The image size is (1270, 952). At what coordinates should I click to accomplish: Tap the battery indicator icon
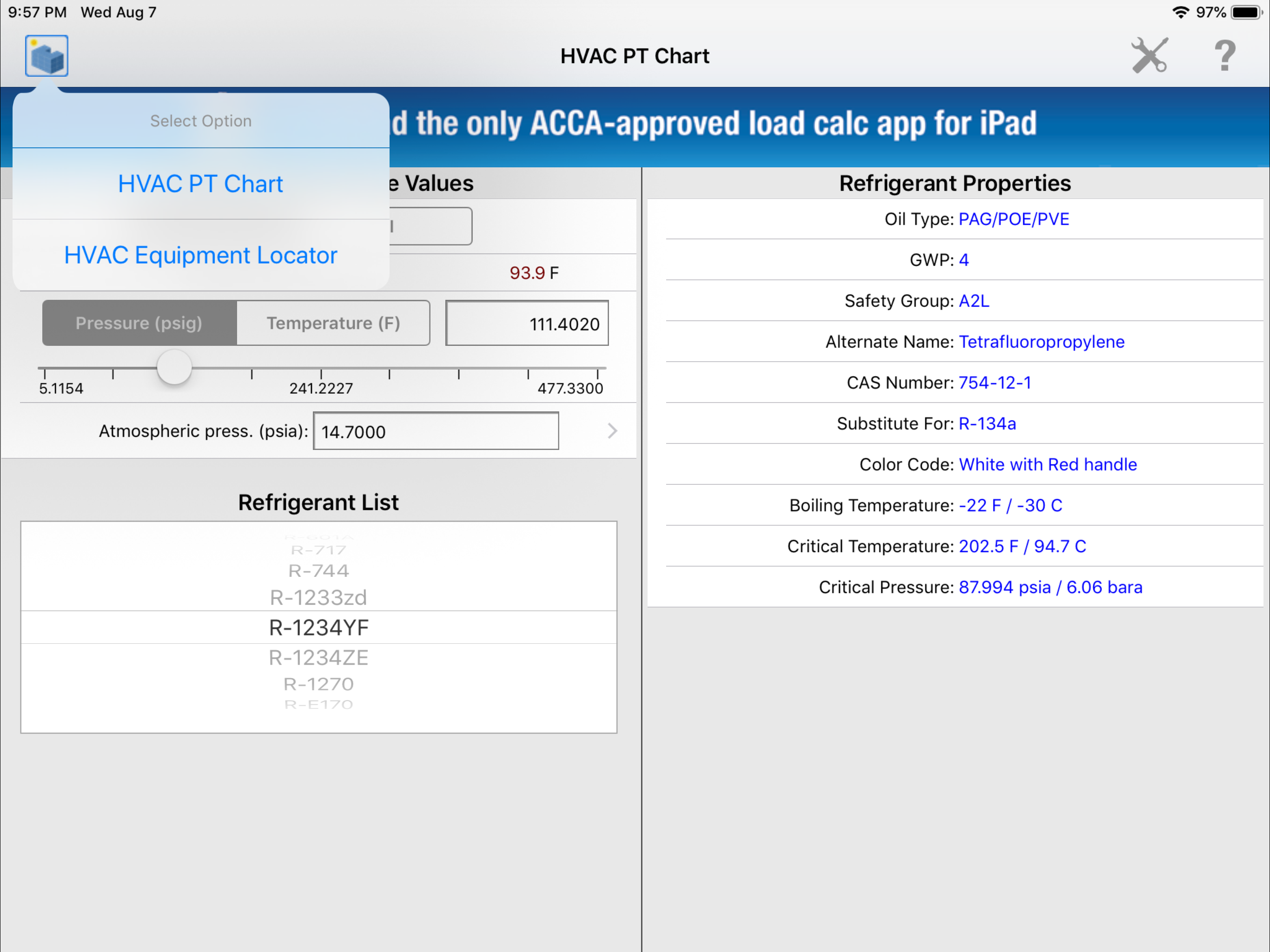click(x=1246, y=12)
